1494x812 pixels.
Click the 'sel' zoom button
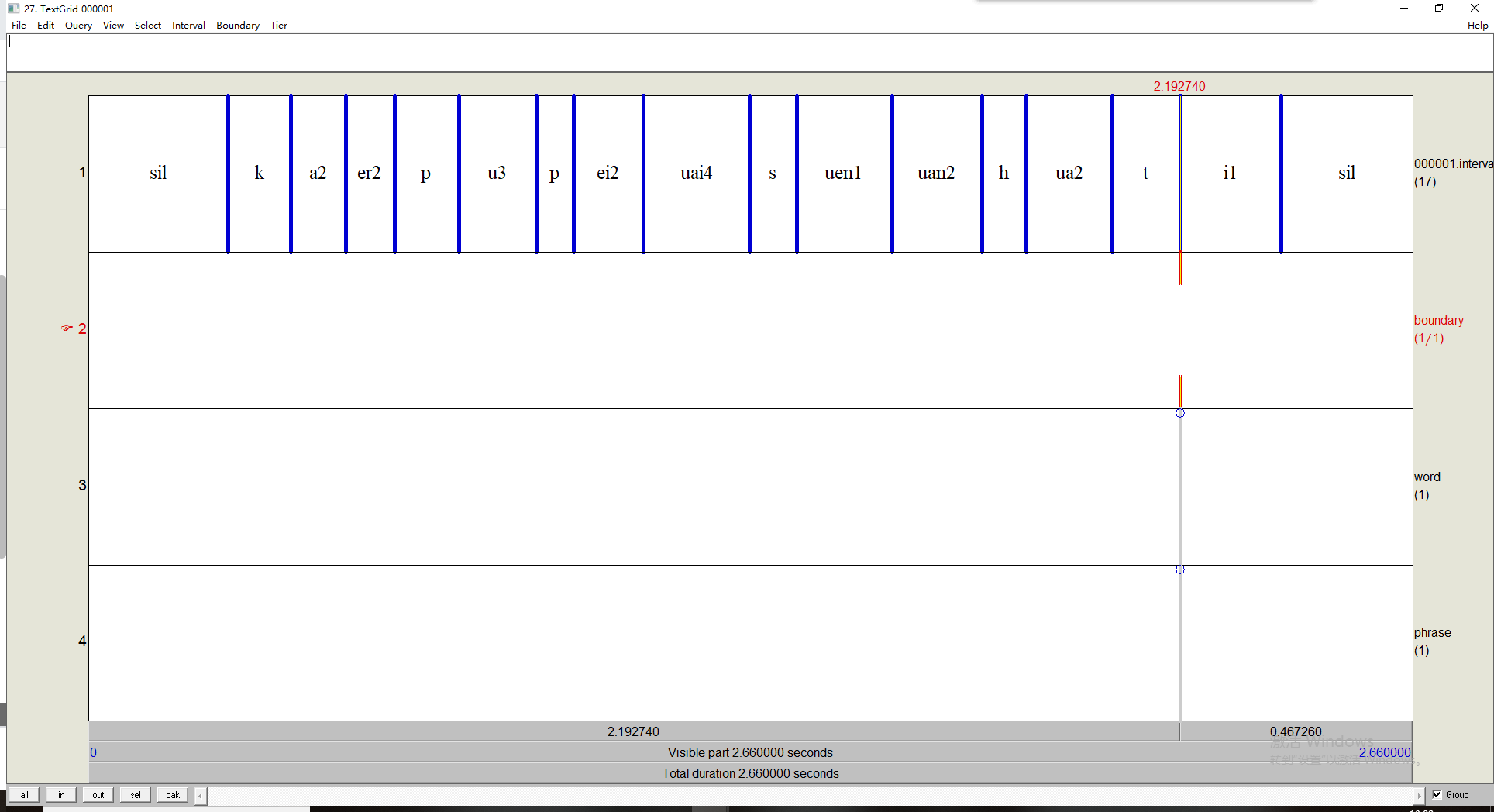click(136, 795)
